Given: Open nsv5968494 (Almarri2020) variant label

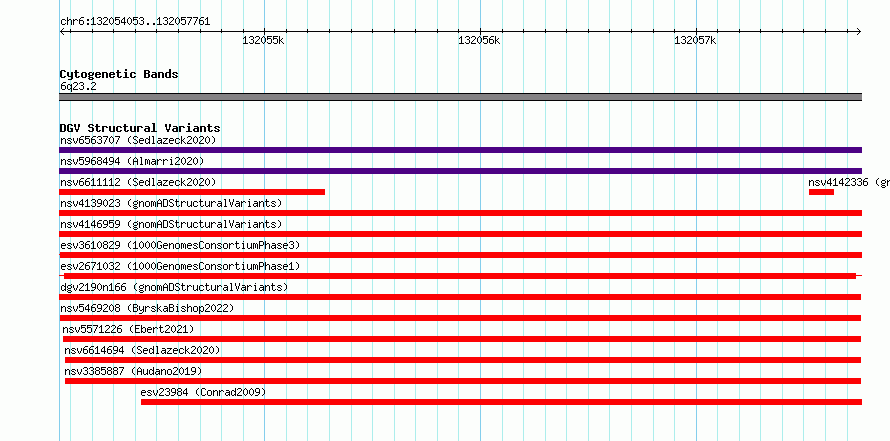Looking at the screenshot, I should [132, 161].
